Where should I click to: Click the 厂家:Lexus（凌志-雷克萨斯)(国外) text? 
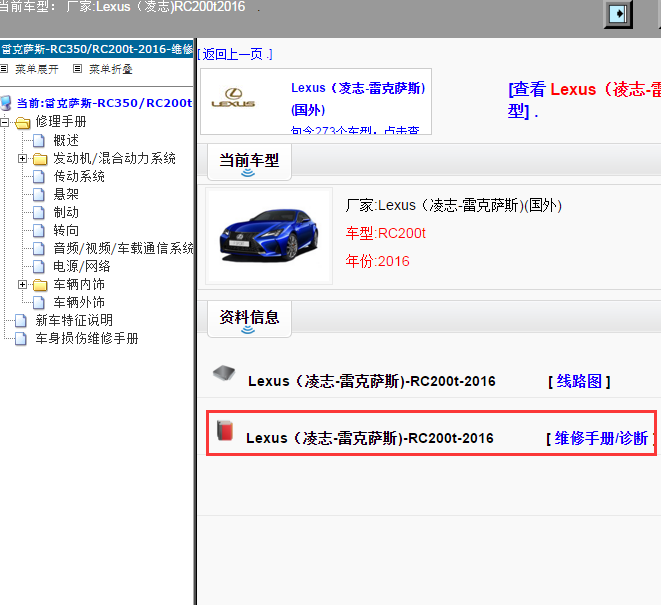(x=454, y=205)
